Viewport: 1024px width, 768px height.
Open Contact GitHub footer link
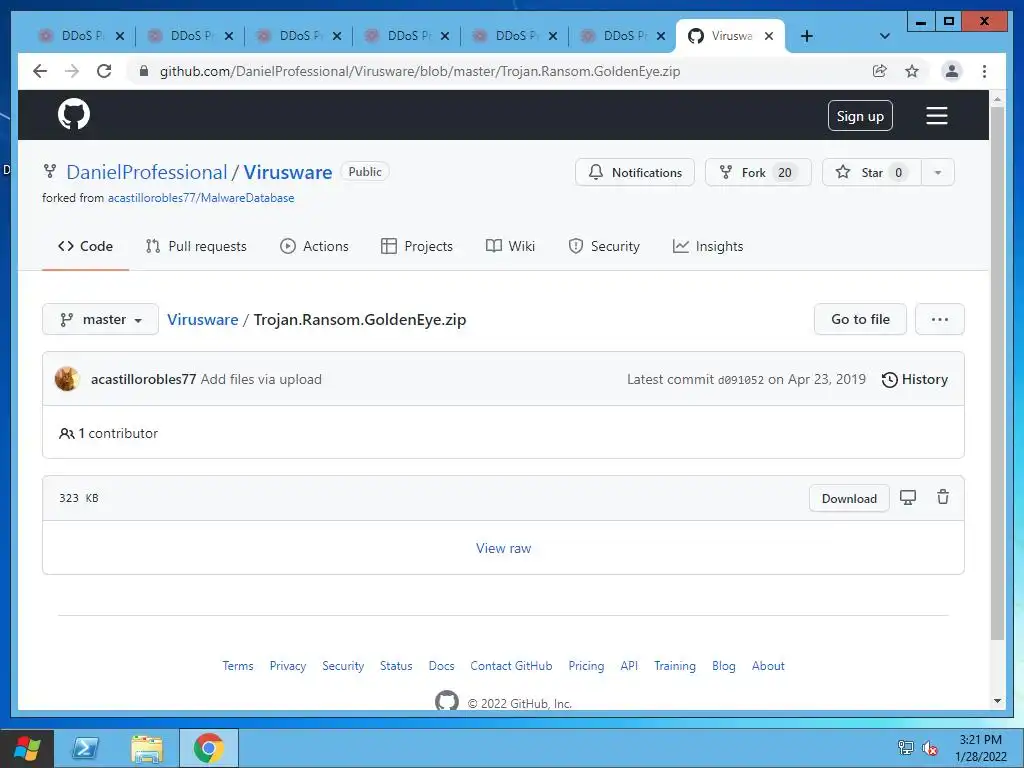tap(511, 666)
